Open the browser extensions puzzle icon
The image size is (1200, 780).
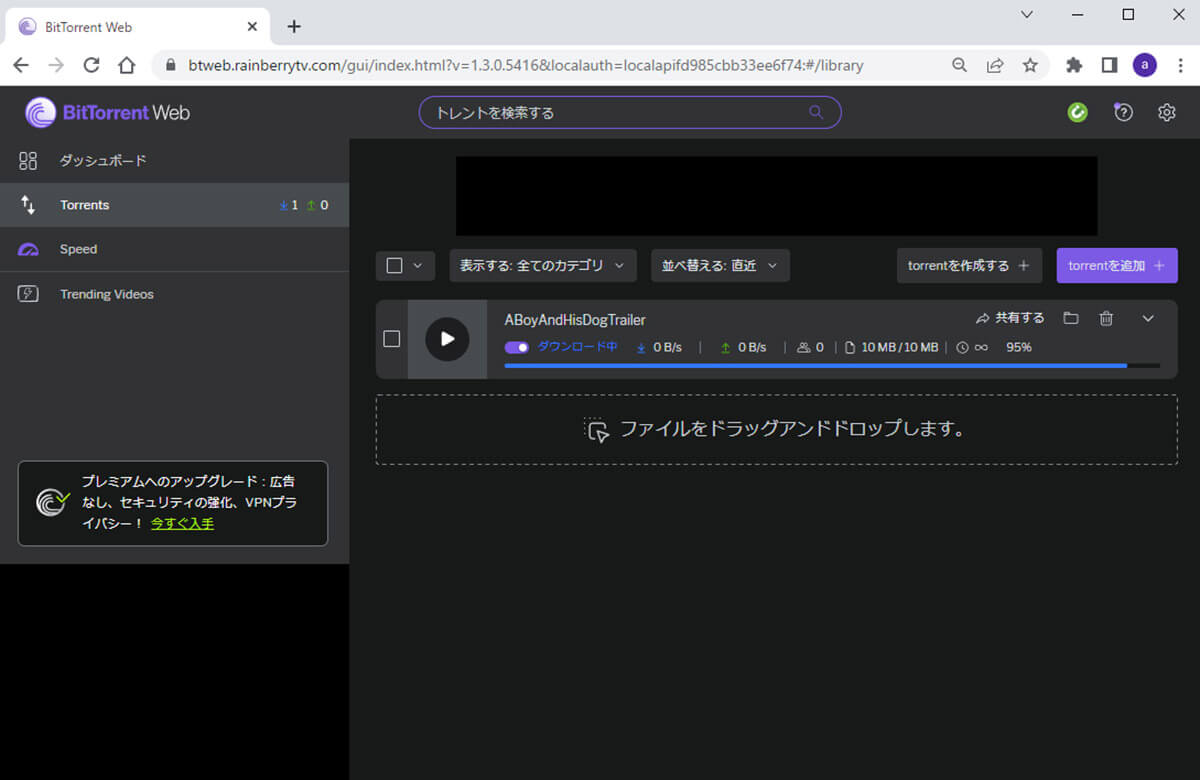pyautogui.click(x=1074, y=65)
